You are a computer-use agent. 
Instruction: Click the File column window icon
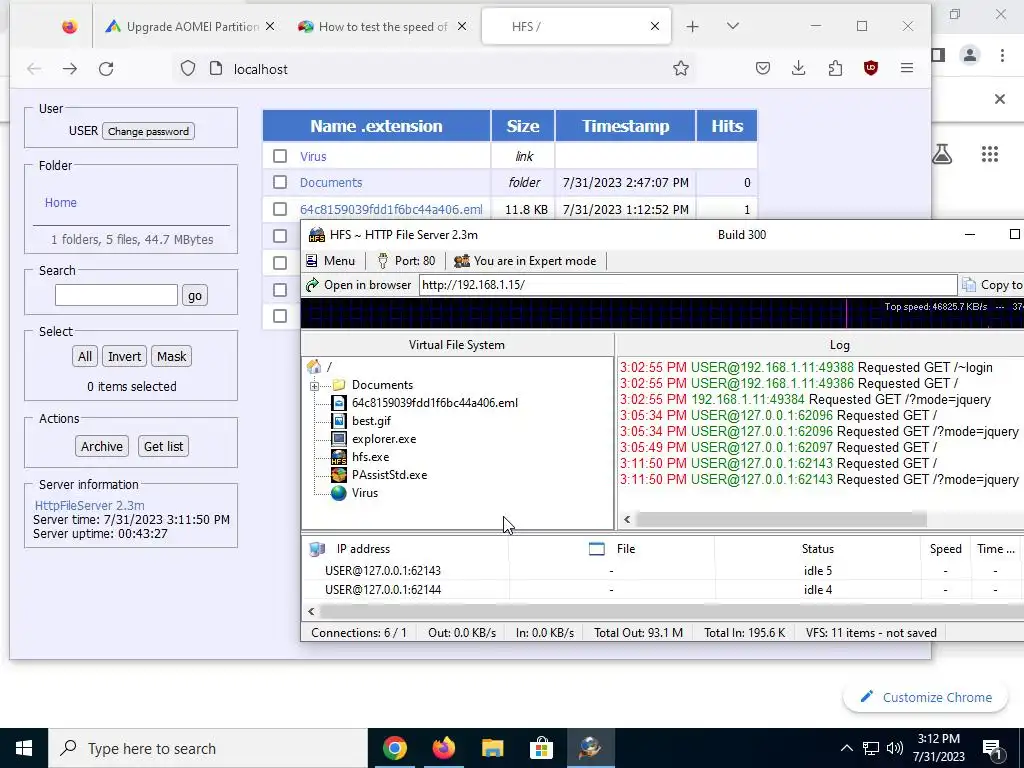click(597, 549)
